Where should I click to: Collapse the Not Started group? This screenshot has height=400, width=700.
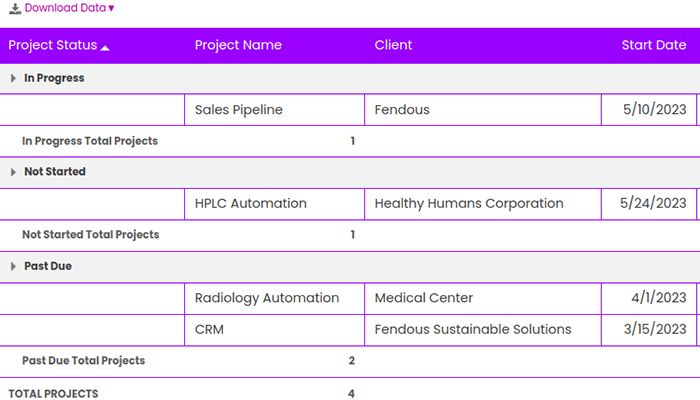point(14,172)
